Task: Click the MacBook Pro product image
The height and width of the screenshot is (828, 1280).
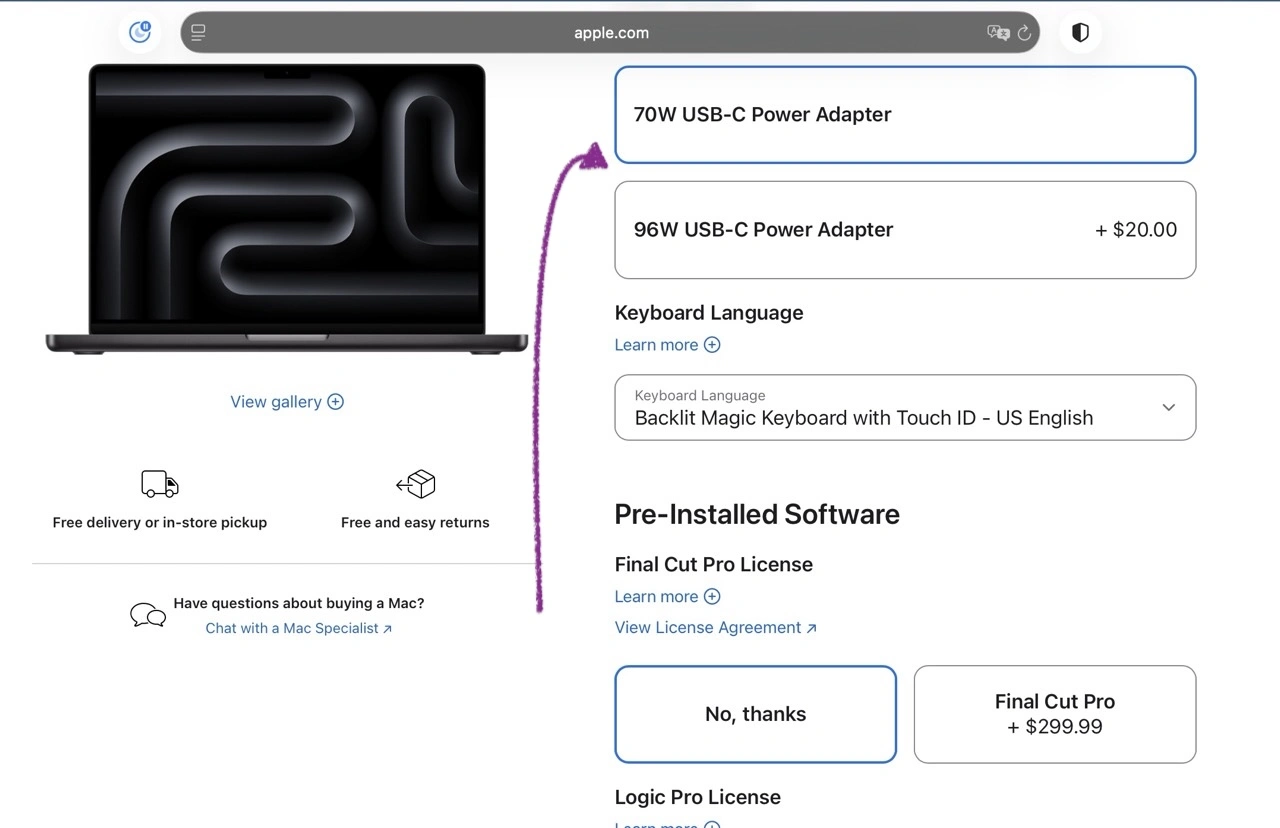Action: tap(287, 208)
